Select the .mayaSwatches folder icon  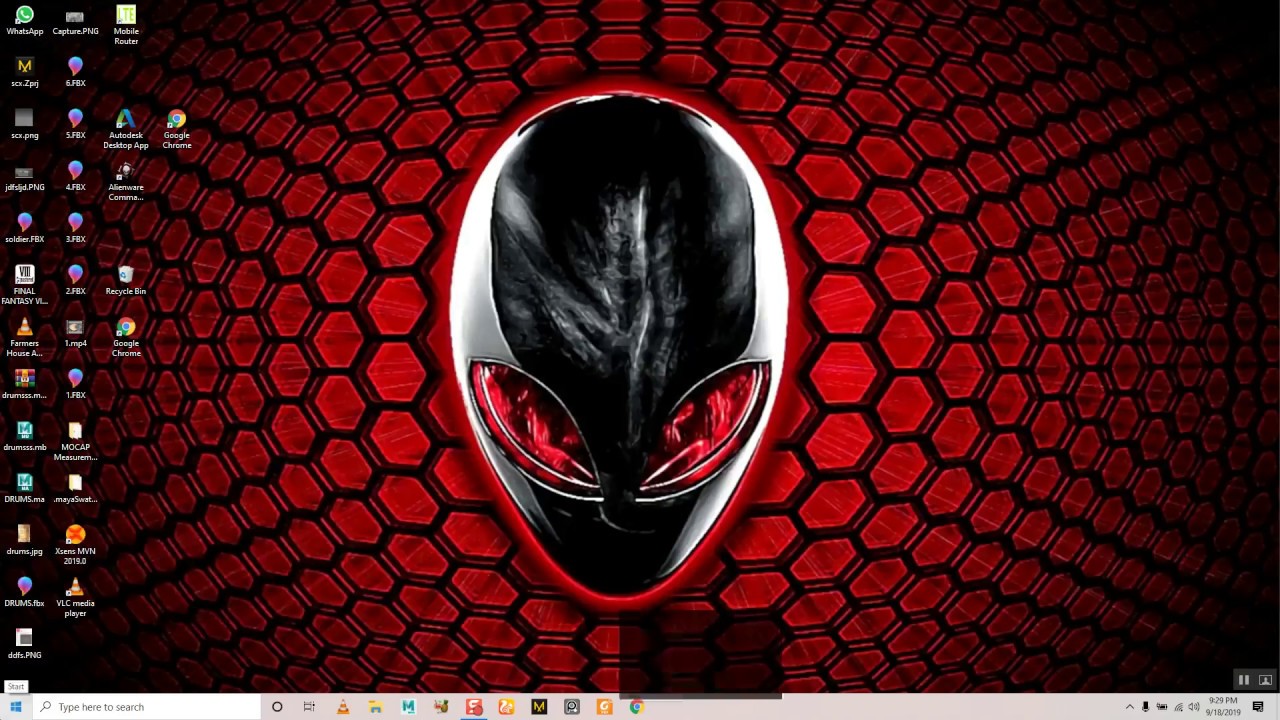click(75, 489)
